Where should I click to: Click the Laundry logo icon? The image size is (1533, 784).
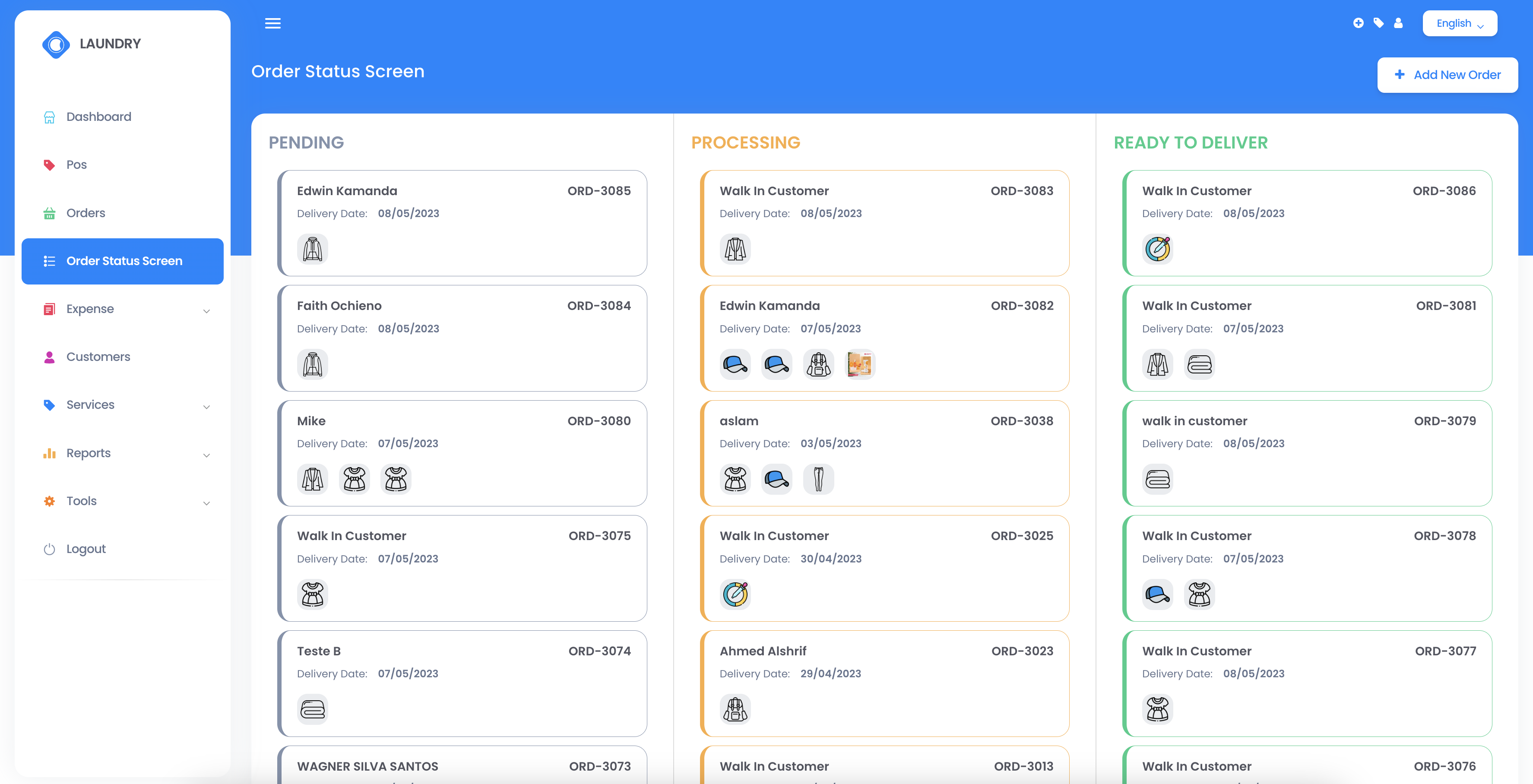tap(56, 44)
